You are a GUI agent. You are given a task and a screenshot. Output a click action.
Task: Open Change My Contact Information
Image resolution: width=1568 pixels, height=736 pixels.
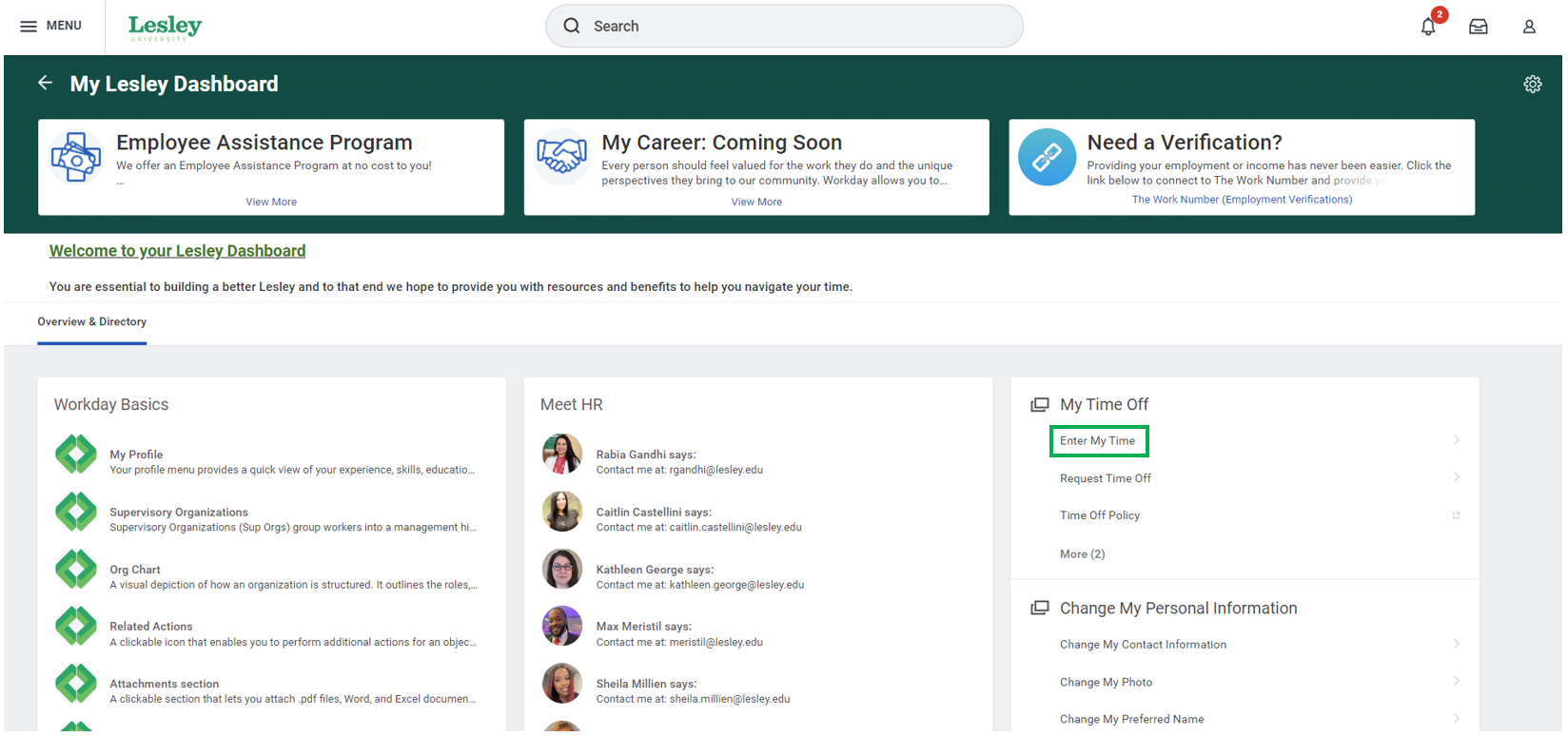[1144, 645]
